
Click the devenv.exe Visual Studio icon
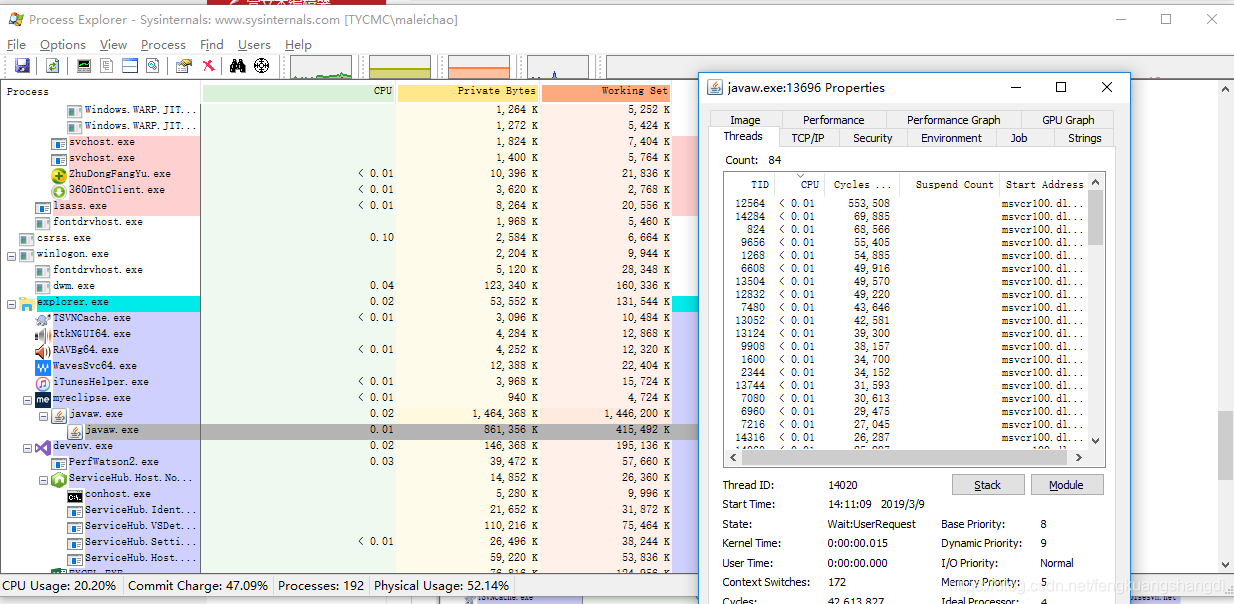(x=43, y=446)
